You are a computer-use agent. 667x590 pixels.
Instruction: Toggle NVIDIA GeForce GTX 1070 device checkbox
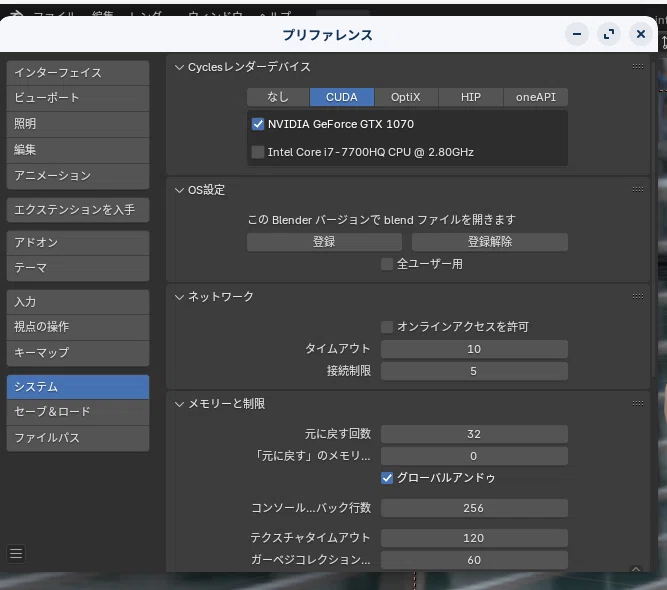[x=258, y=124]
